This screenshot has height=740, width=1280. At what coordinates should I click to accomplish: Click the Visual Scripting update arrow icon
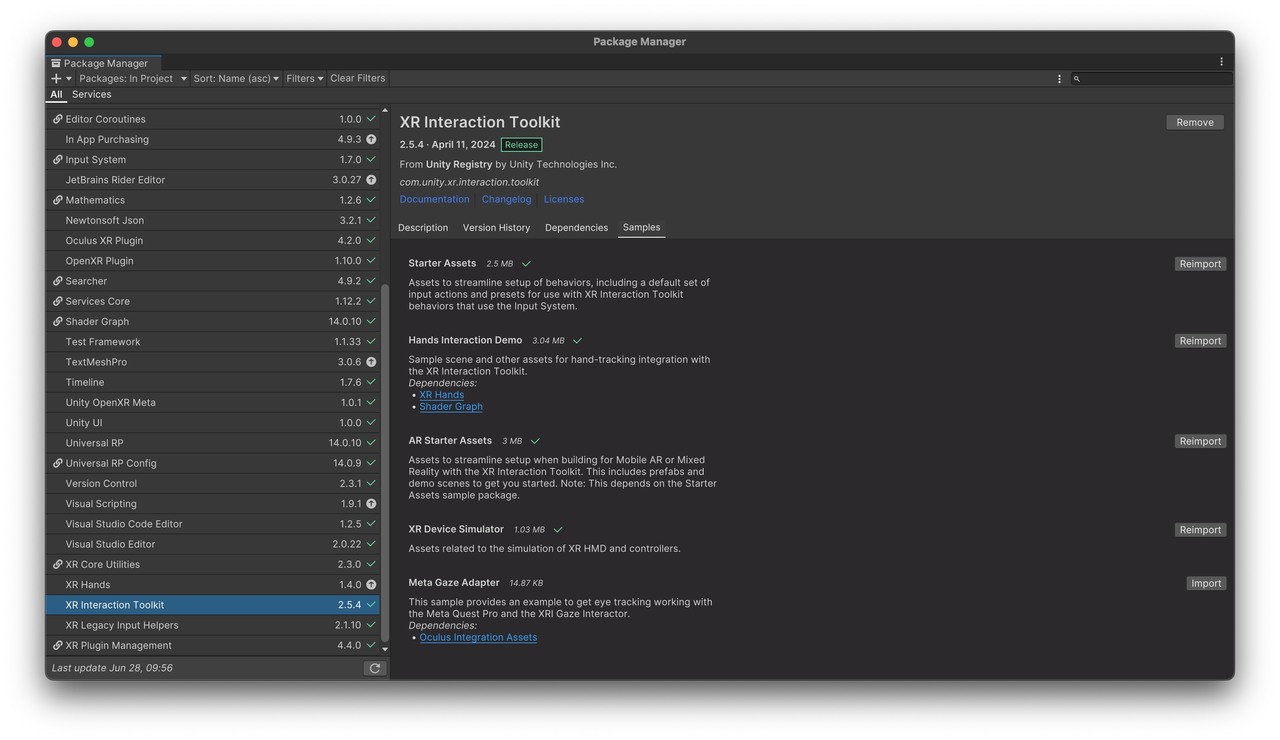(371, 504)
